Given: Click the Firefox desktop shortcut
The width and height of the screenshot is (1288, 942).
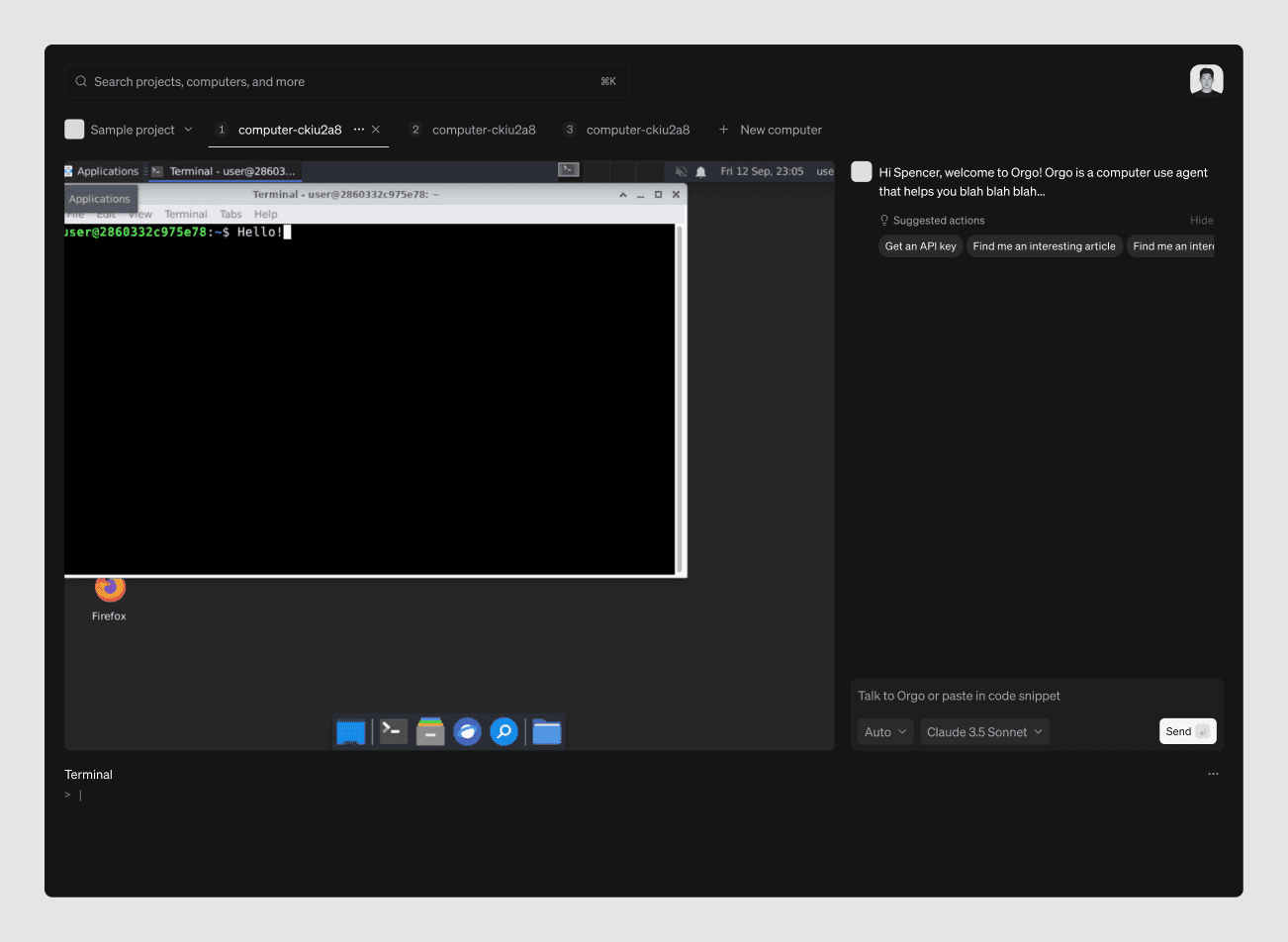Looking at the screenshot, I should tap(110, 596).
